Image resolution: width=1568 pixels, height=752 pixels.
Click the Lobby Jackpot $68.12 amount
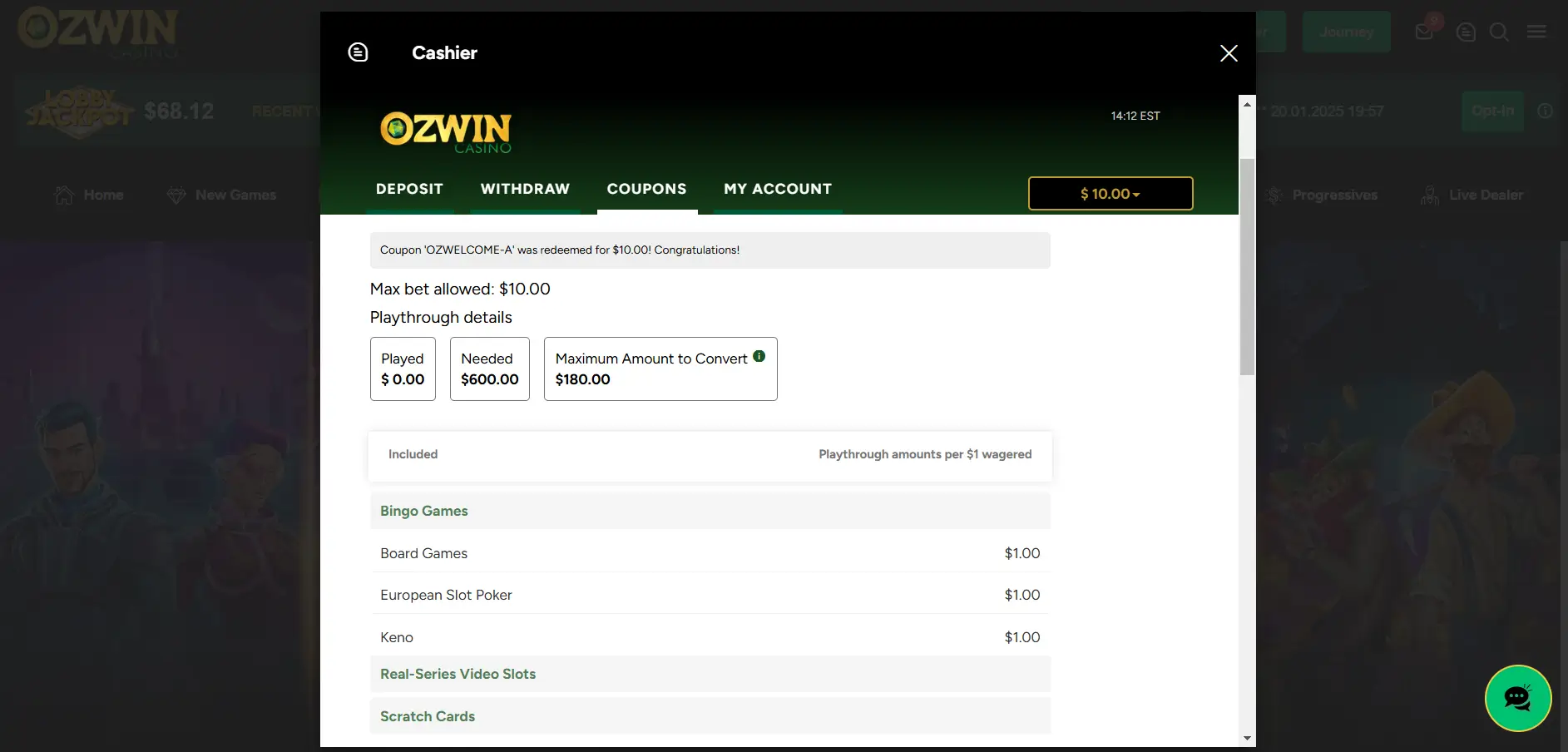[x=179, y=111]
